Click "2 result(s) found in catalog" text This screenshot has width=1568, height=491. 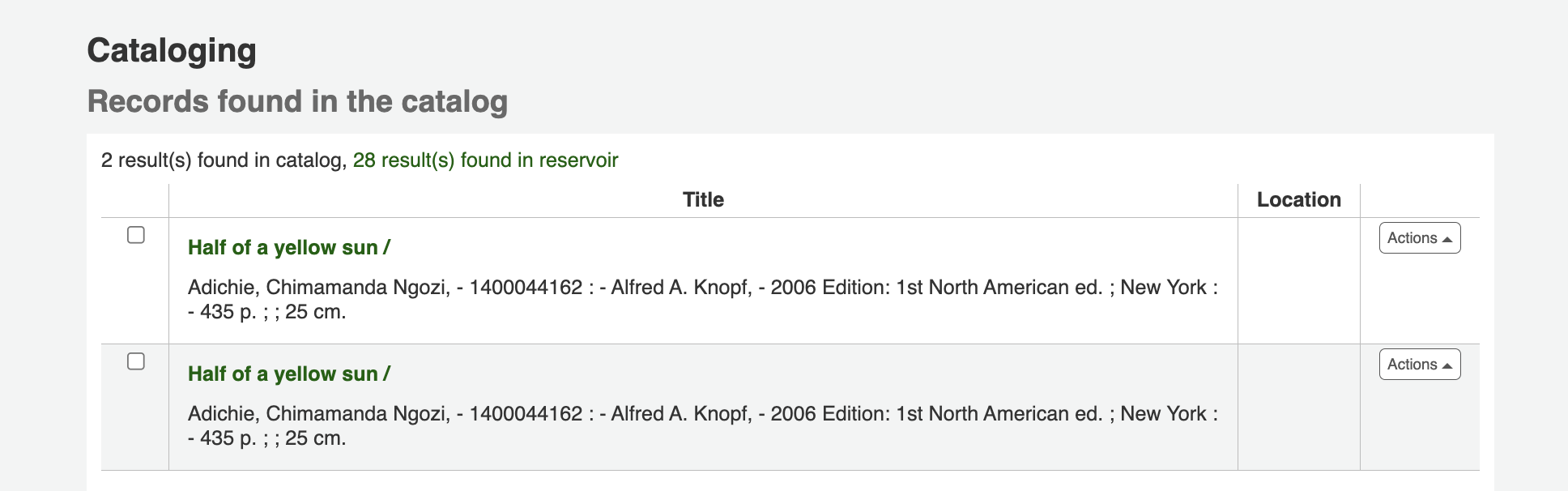pos(224,160)
